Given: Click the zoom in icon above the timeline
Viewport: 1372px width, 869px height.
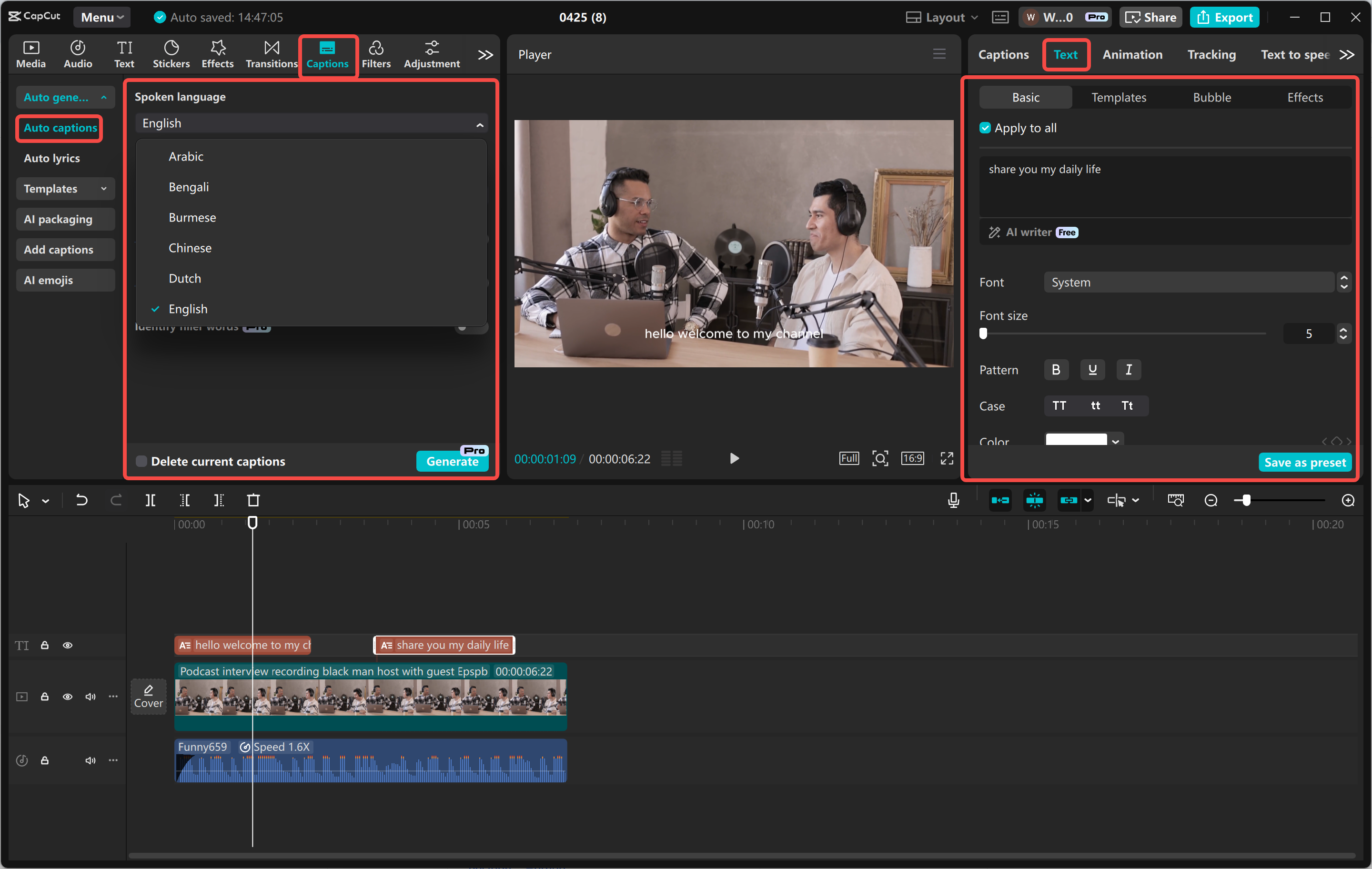Looking at the screenshot, I should click(1349, 500).
